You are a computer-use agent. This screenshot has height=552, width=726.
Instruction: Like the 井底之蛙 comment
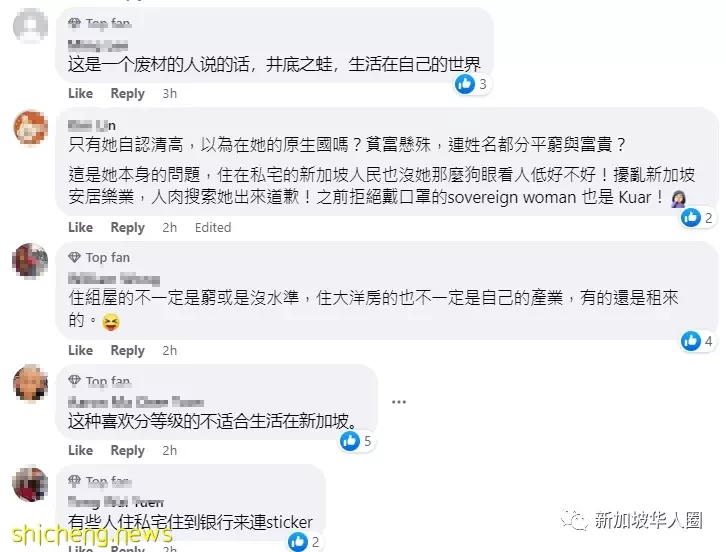pyautogui.click(x=81, y=94)
